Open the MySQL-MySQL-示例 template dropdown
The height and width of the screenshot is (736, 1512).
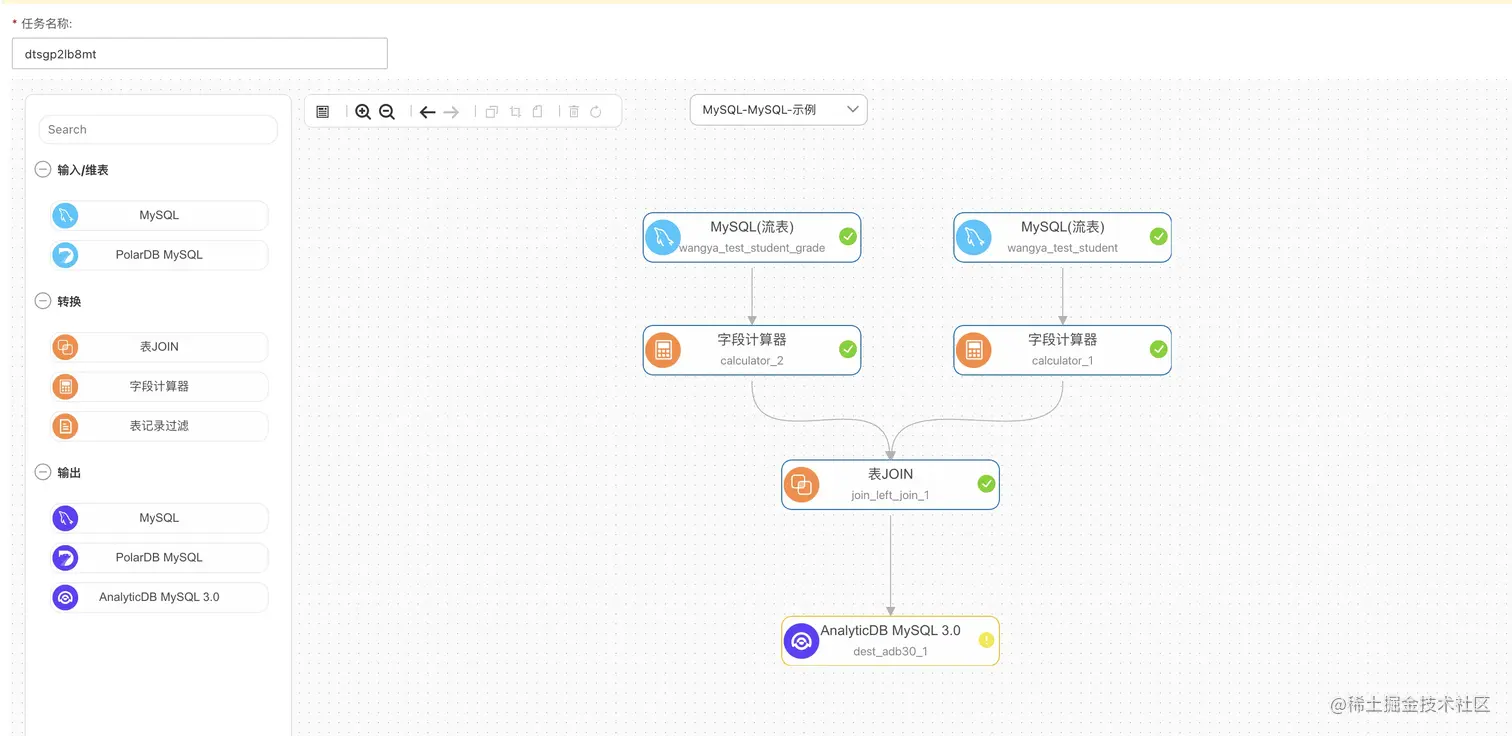(779, 110)
